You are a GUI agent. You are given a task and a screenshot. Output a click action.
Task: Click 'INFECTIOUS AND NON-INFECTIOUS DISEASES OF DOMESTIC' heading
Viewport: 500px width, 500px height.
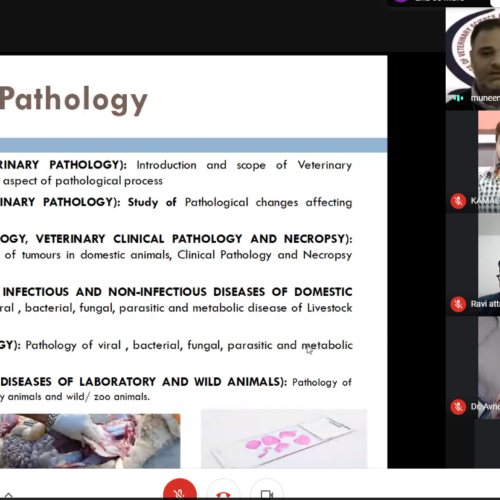pos(177,292)
